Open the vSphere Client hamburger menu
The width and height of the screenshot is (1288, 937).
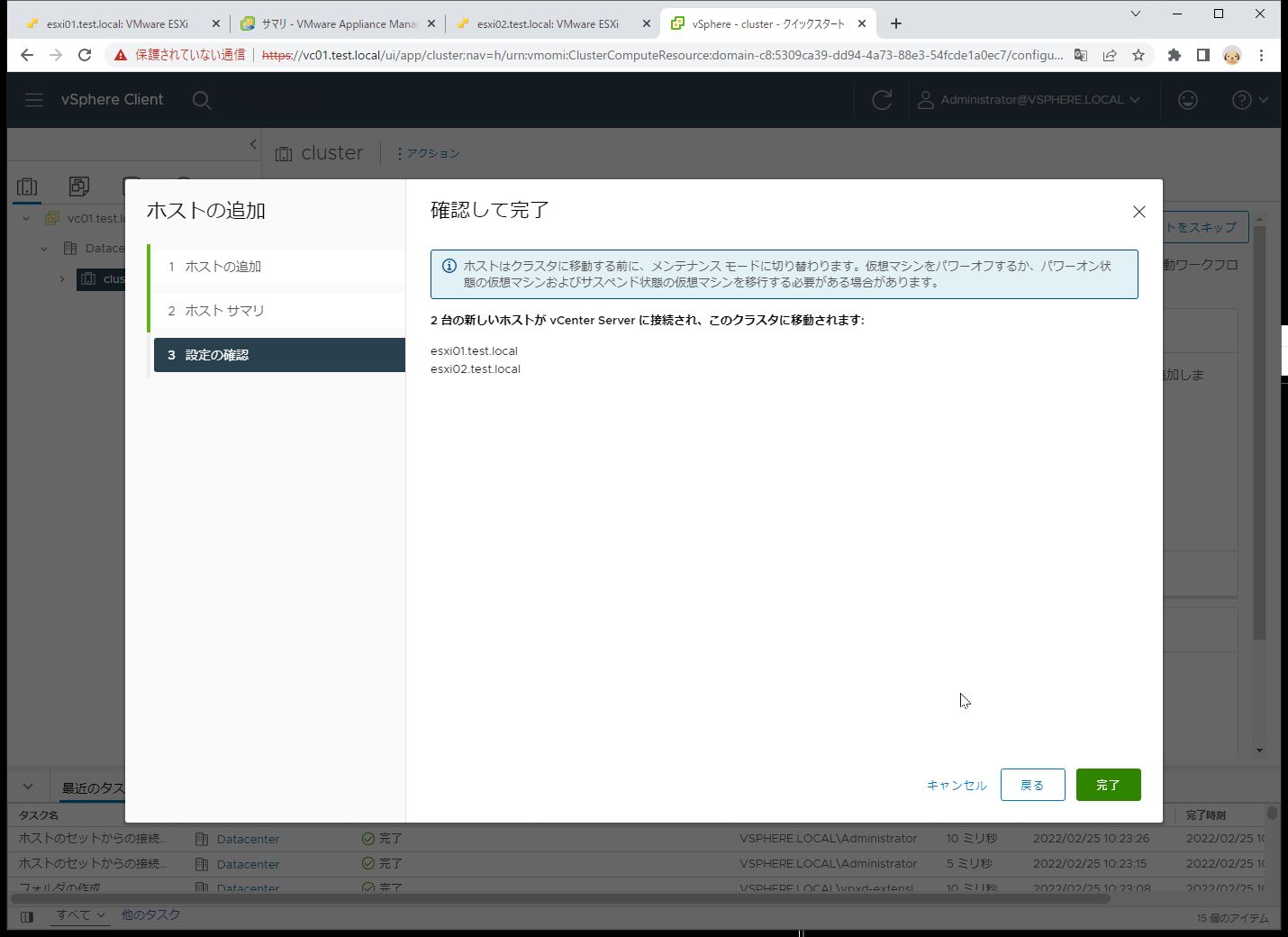click(x=34, y=100)
